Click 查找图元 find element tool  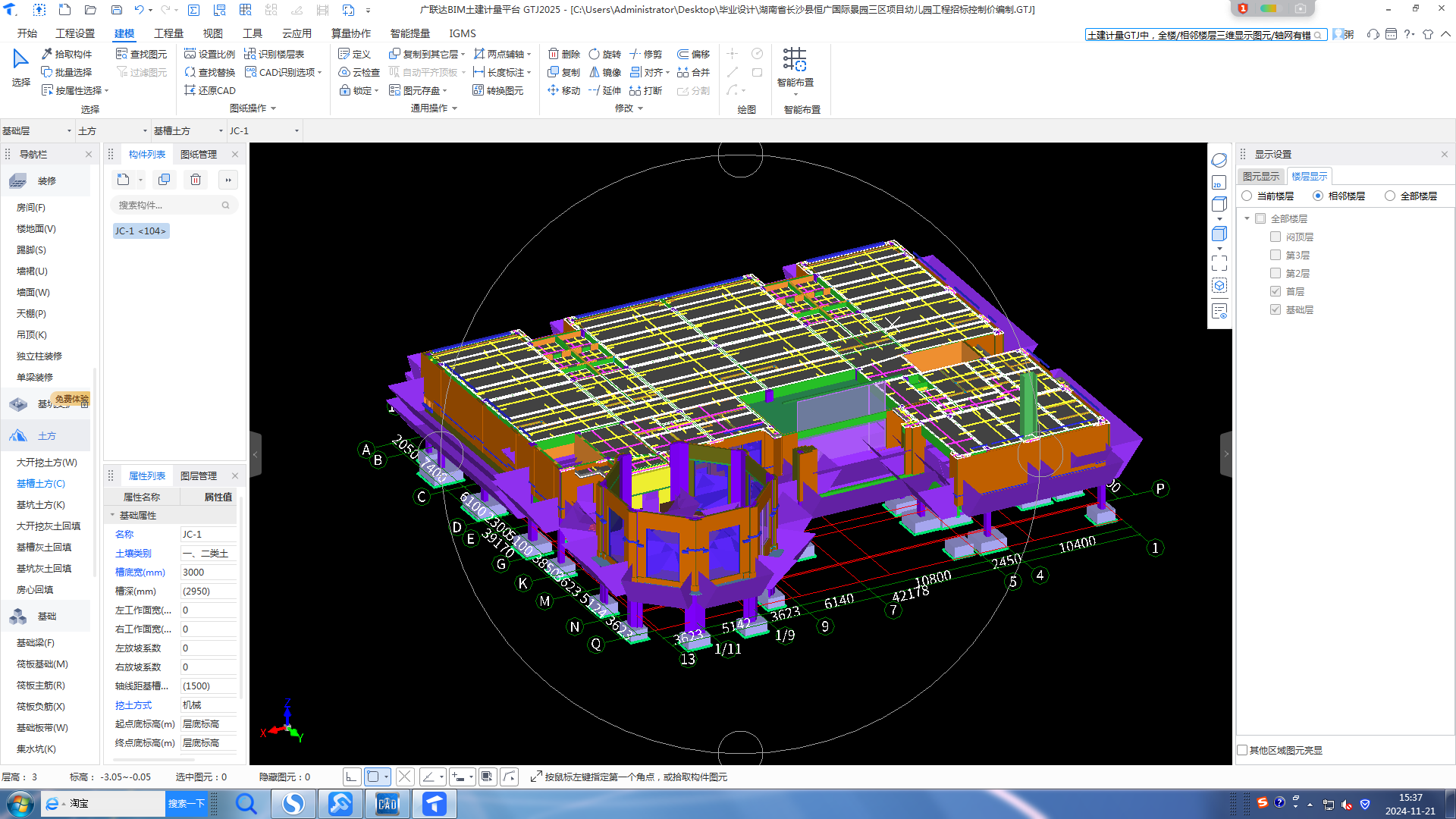point(142,54)
